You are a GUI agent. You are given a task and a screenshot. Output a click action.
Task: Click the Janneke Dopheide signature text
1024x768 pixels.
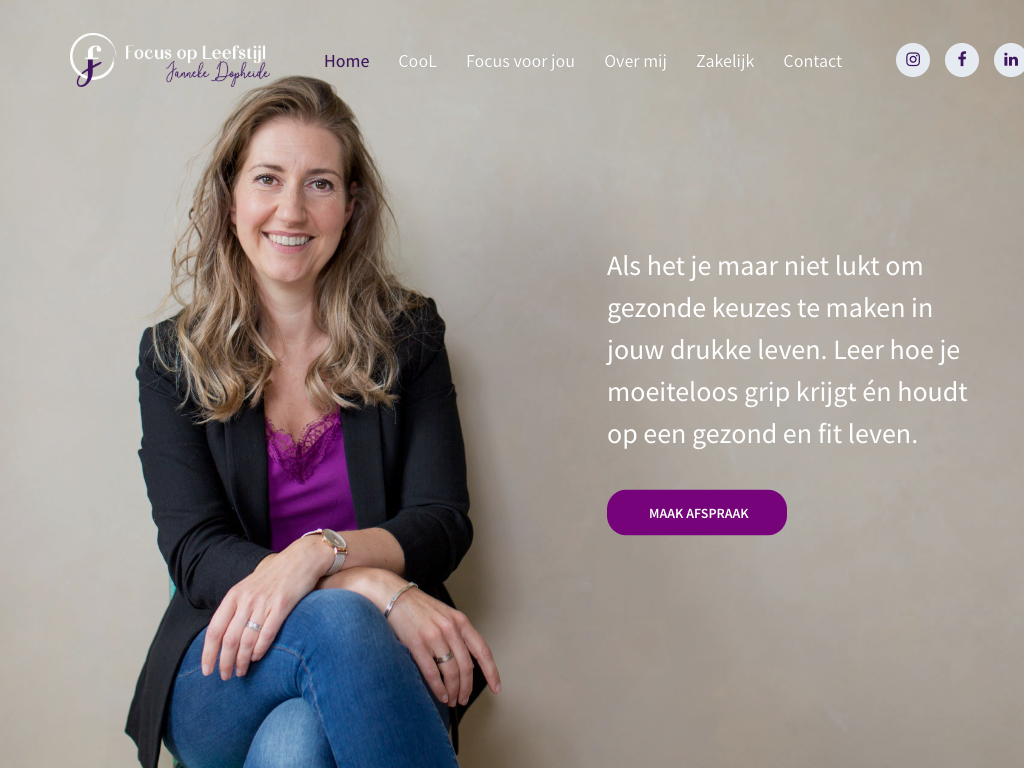pyautogui.click(x=217, y=74)
